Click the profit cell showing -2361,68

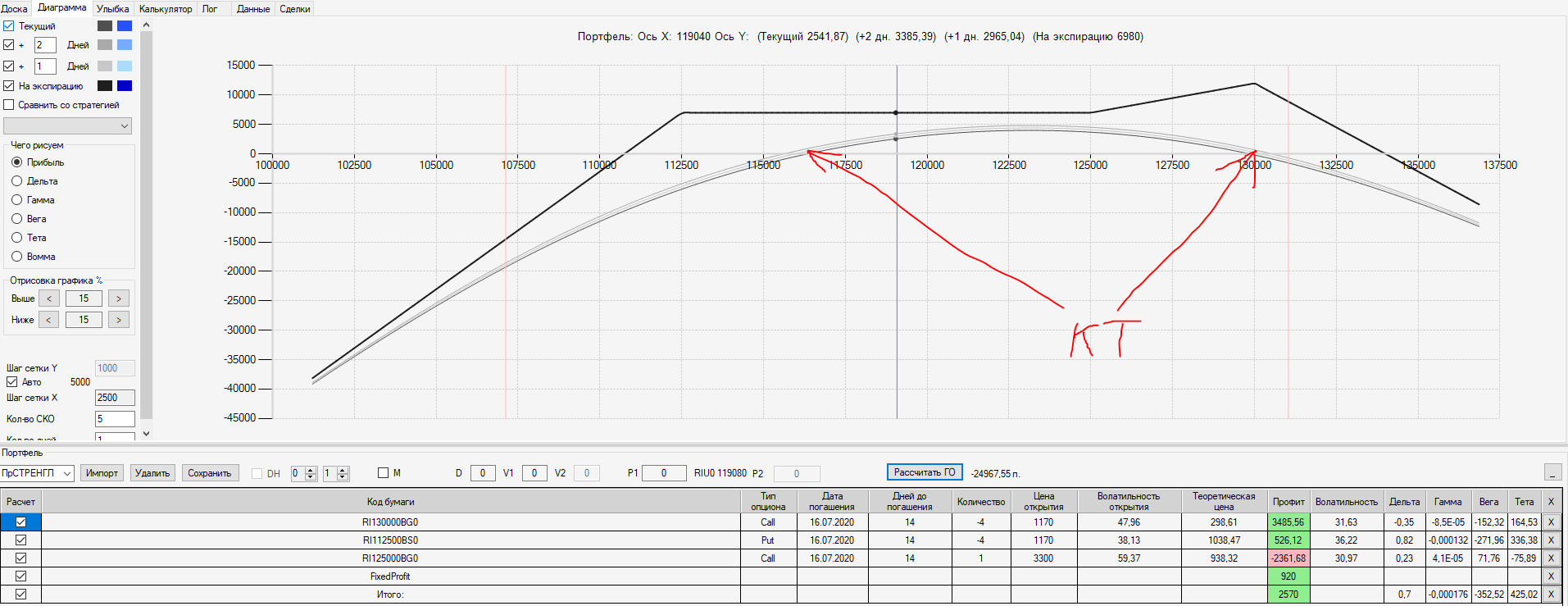1288,558
